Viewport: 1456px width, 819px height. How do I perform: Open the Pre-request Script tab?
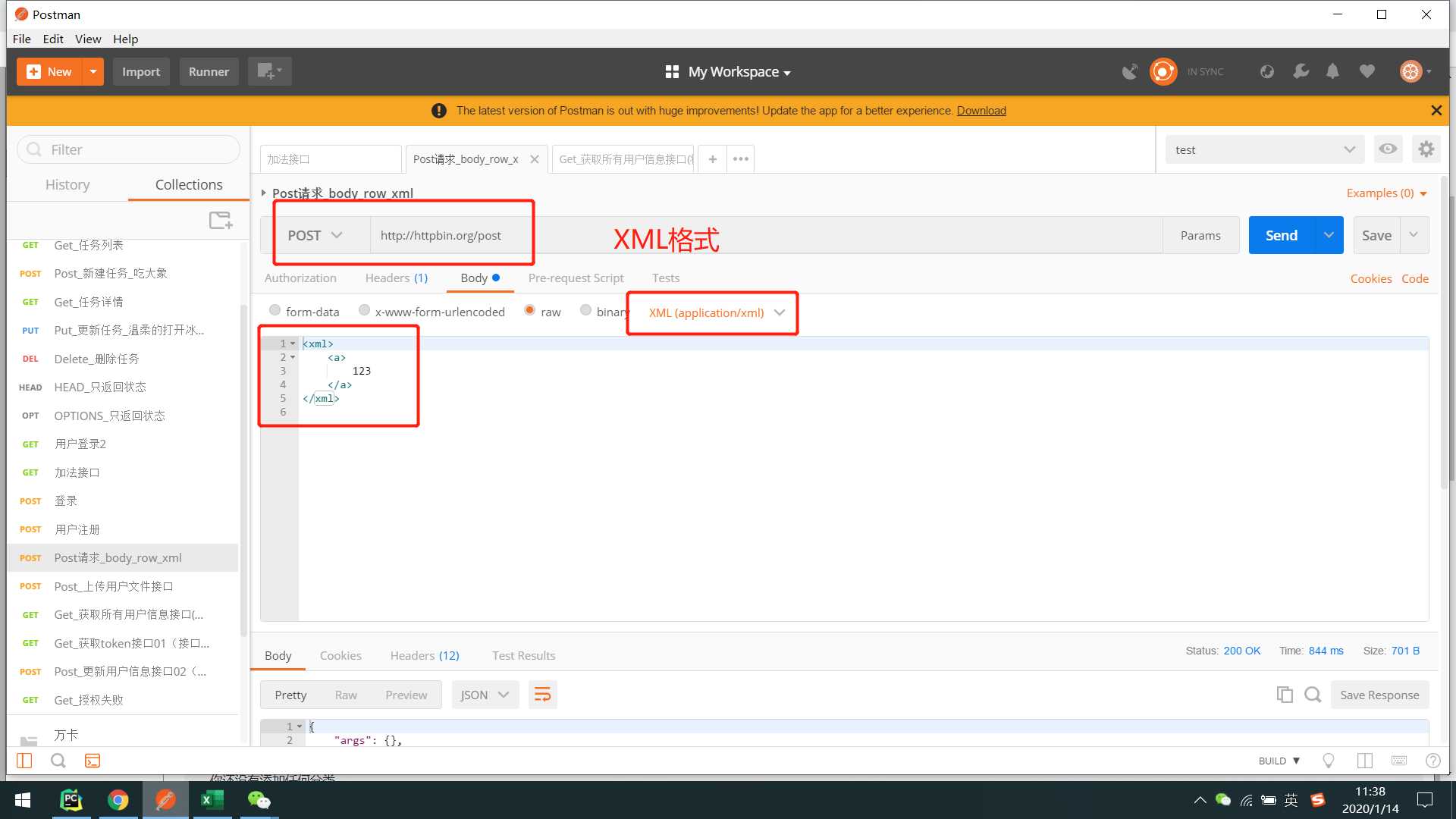pyautogui.click(x=576, y=278)
